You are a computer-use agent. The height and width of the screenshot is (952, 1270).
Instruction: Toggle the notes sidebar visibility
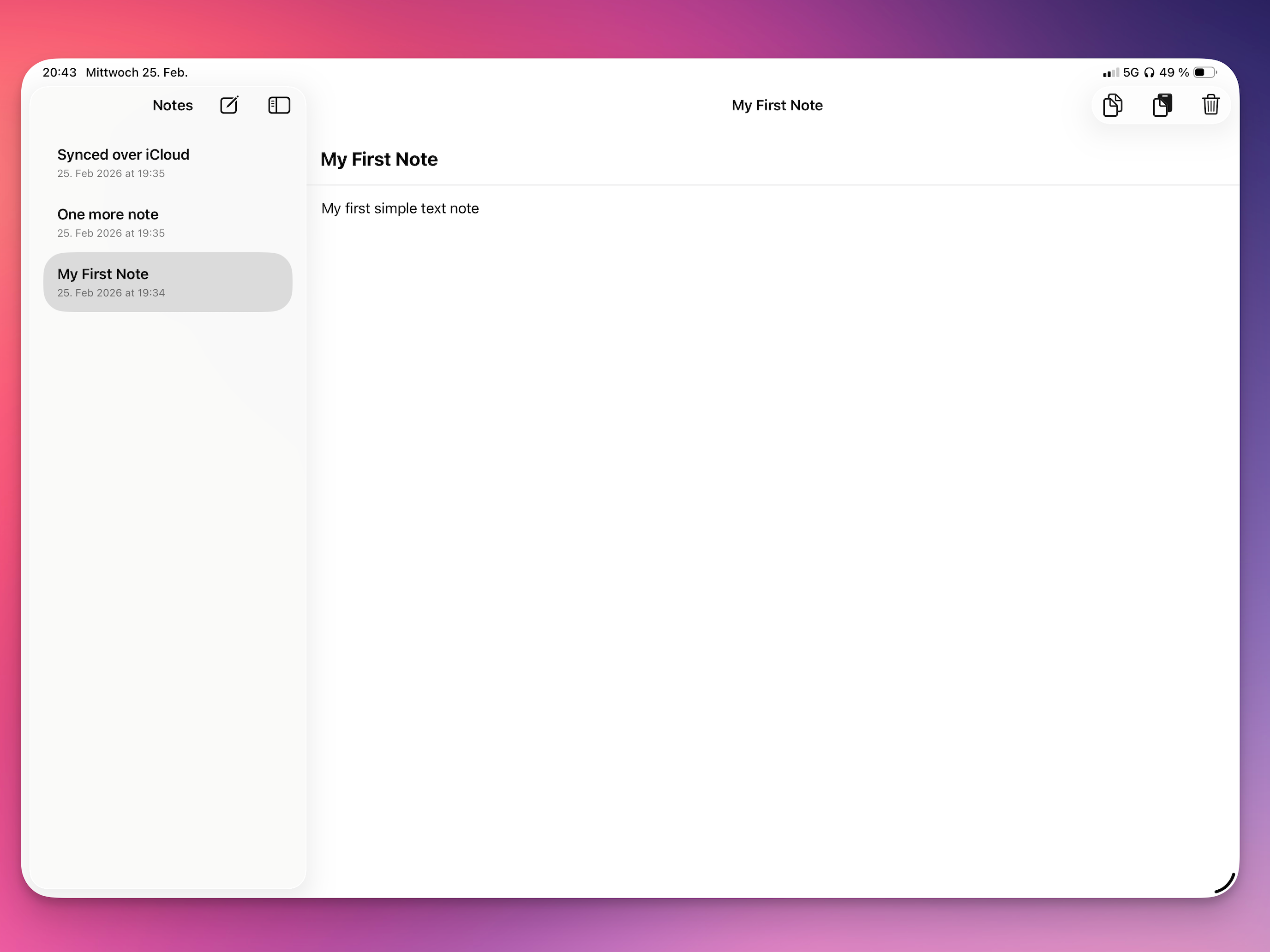279,105
